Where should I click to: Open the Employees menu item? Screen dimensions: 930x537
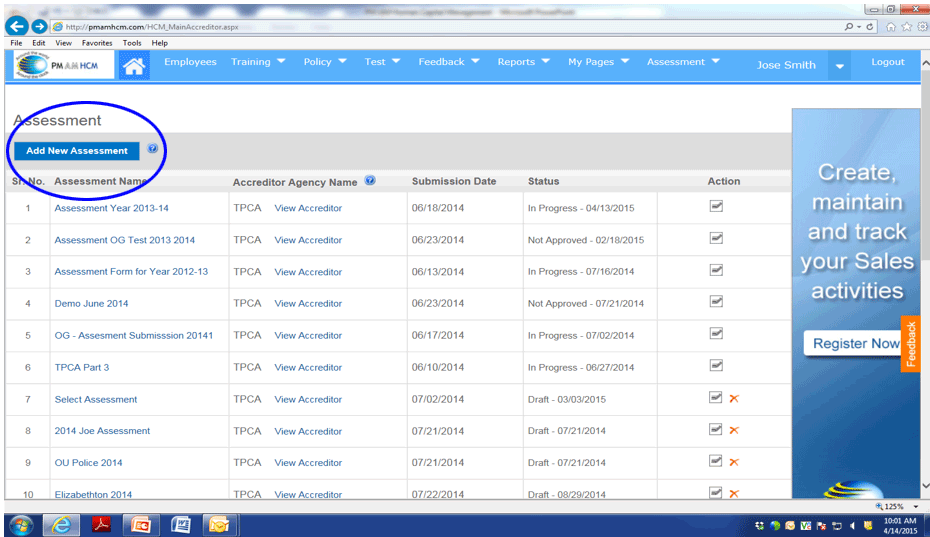(x=190, y=62)
